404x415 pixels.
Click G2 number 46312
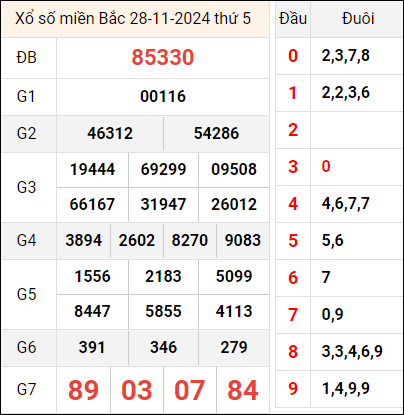tap(110, 133)
